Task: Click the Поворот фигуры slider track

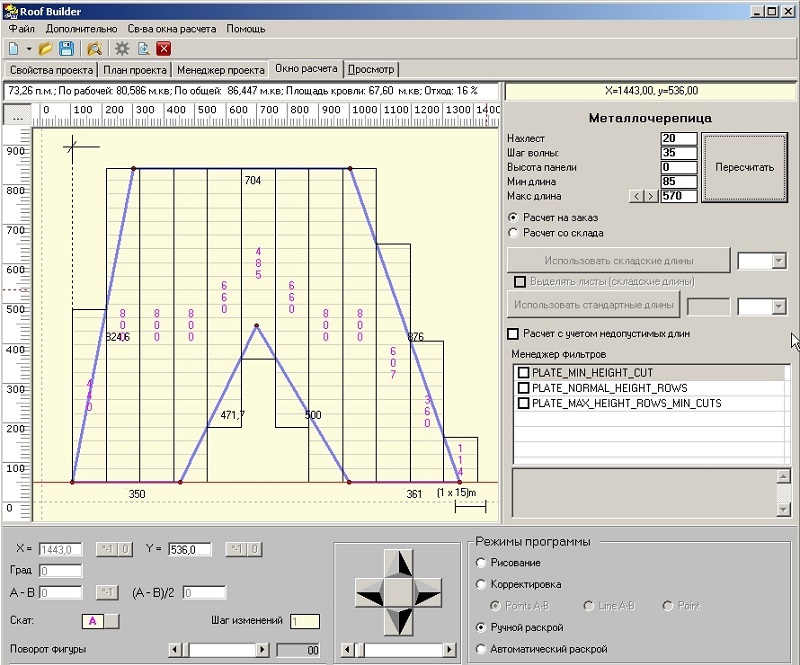Action: (x=219, y=650)
